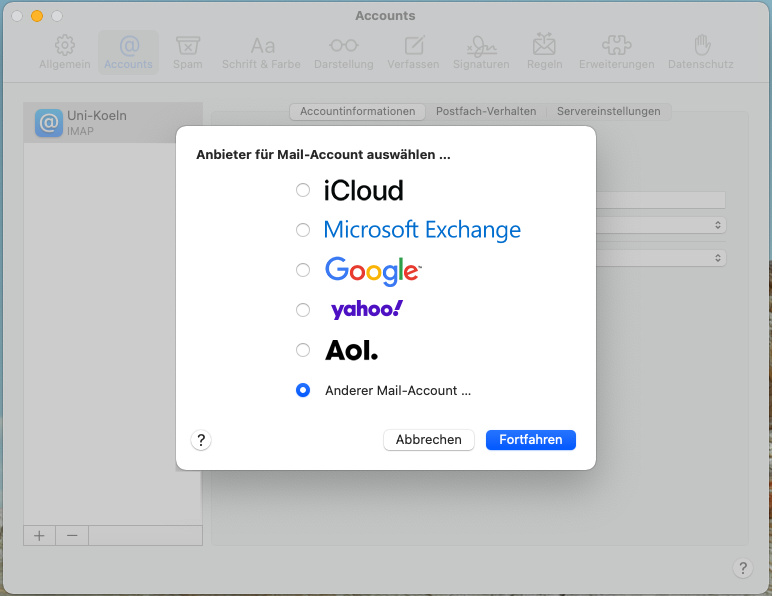Click the yahoo! logo
This screenshot has height=596, width=772.
pos(367,310)
